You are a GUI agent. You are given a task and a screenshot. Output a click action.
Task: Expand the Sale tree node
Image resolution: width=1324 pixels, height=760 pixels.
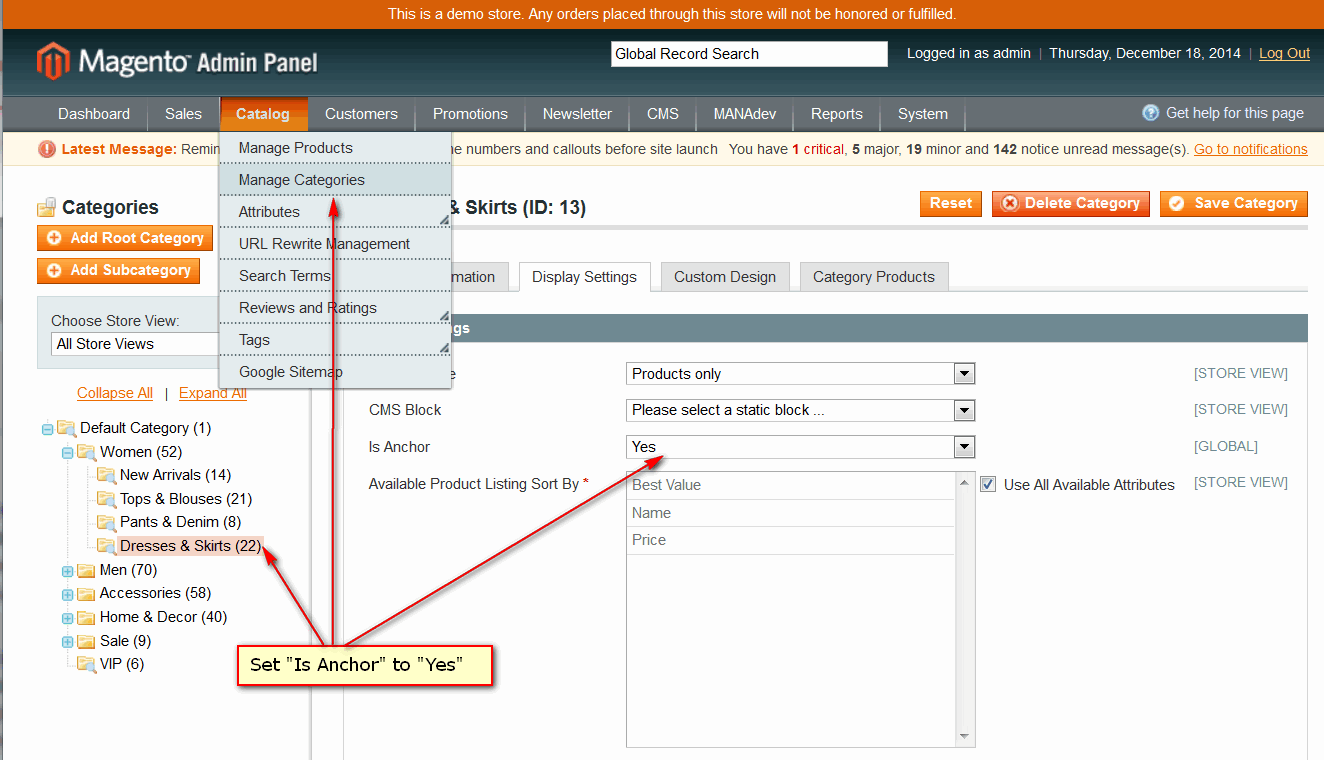point(67,642)
